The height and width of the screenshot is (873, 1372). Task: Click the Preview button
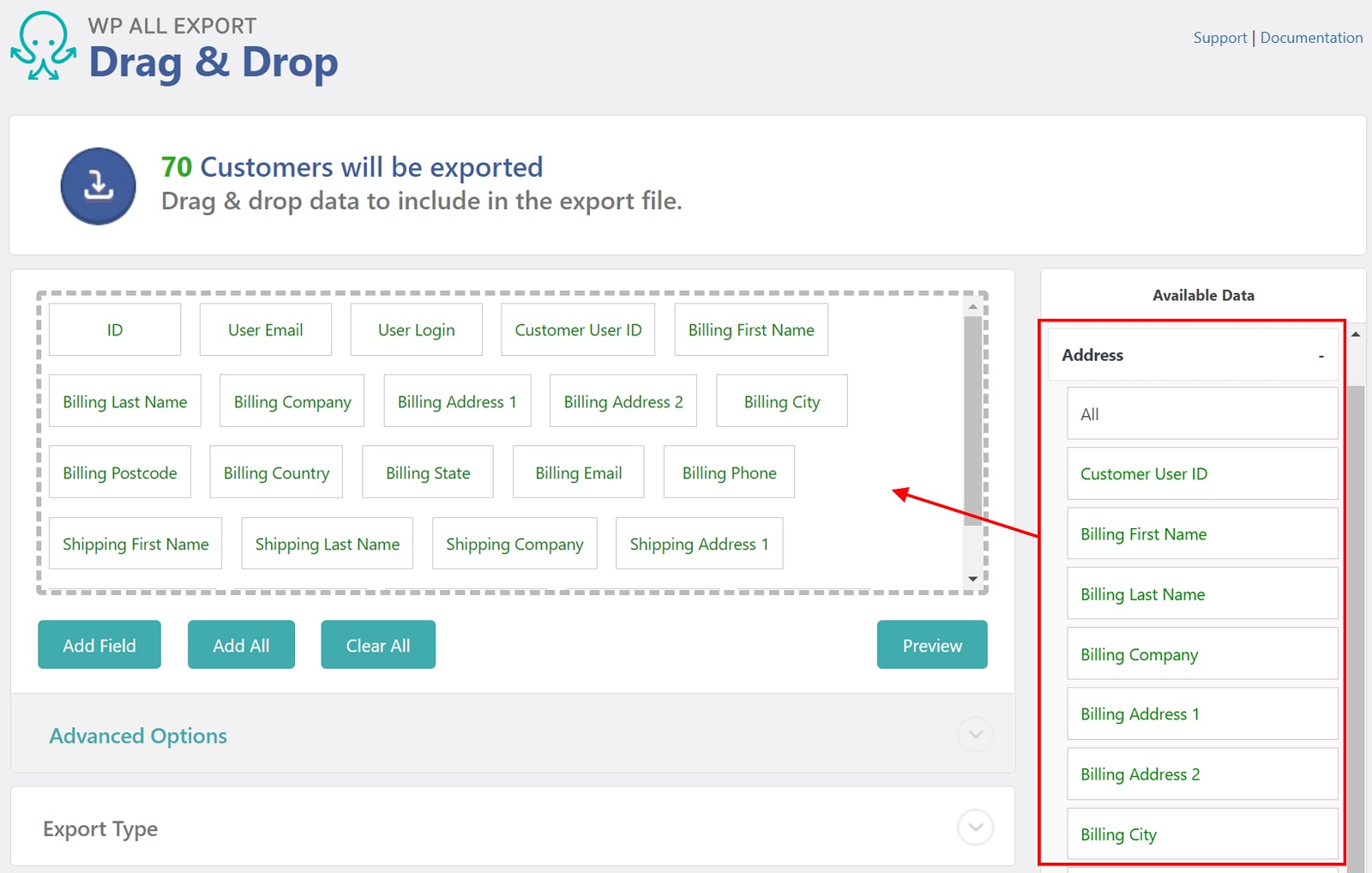click(x=932, y=645)
